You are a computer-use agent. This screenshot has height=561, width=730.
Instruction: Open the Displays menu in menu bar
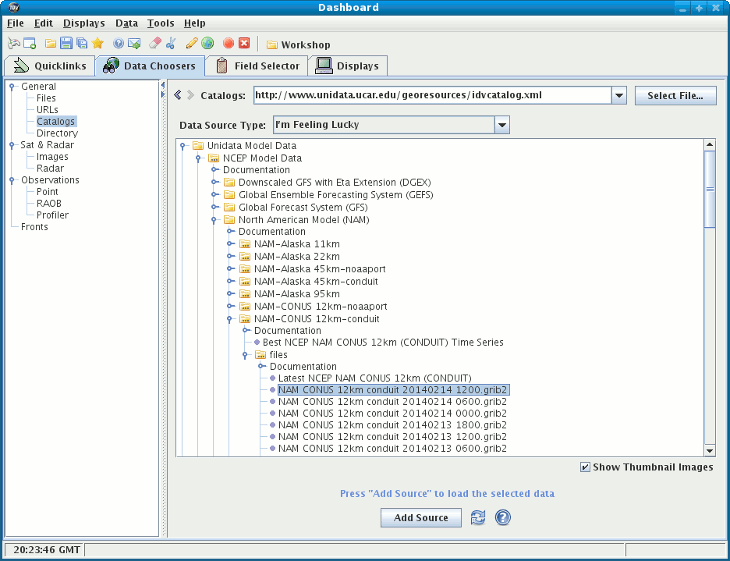tap(83, 23)
